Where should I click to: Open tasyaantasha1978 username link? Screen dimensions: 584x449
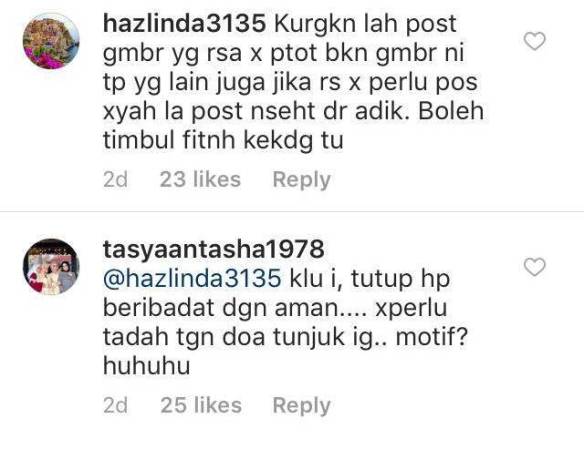[x=213, y=249]
